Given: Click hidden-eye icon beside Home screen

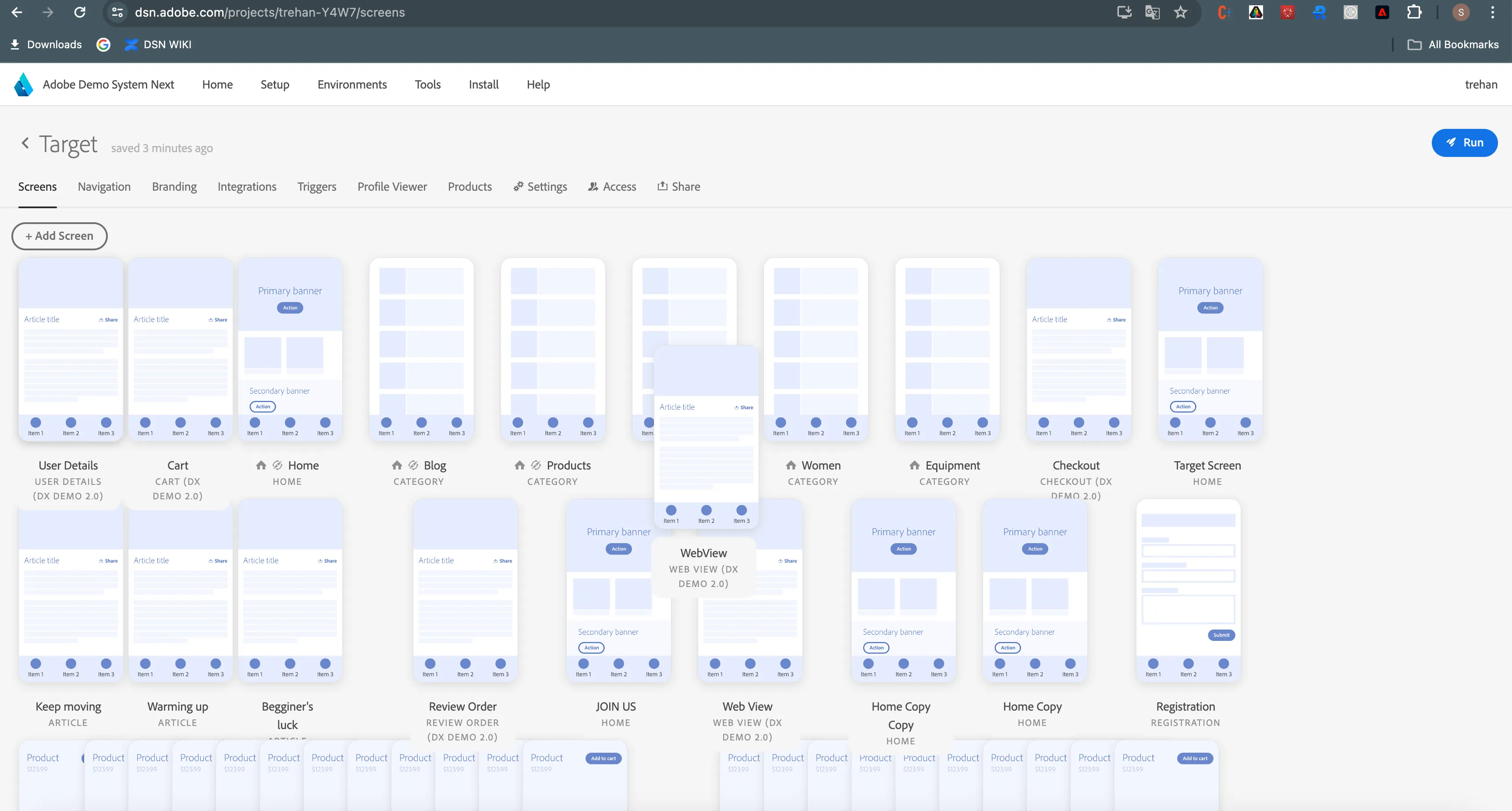Looking at the screenshot, I should 277,465.
